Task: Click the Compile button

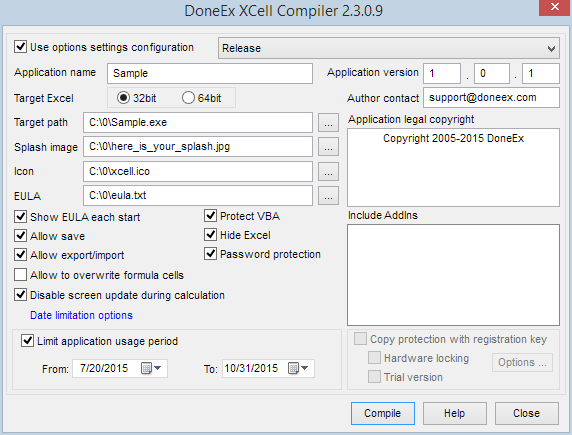Action: point(383,413)
